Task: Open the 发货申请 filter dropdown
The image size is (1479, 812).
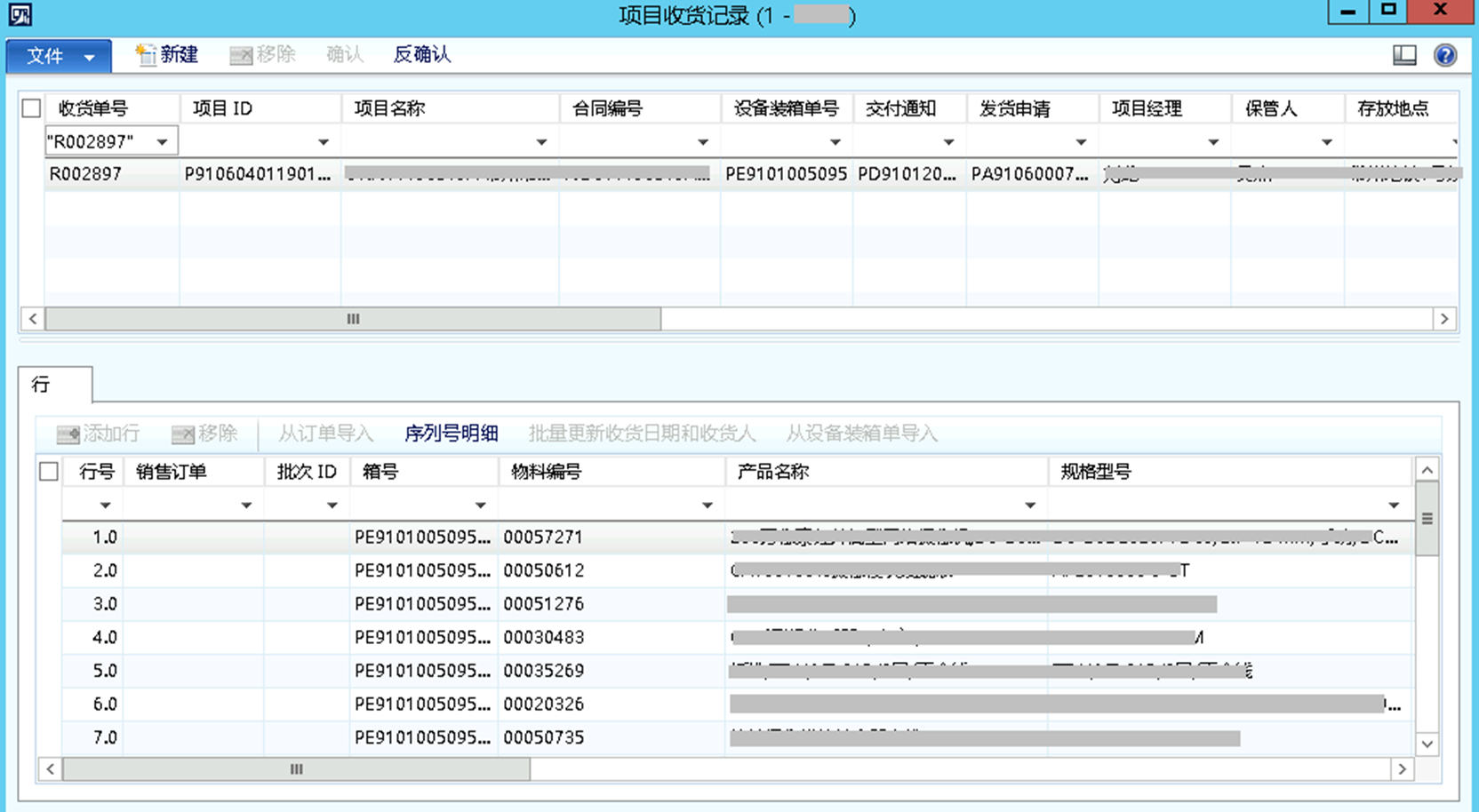Action: (1082, 141)
